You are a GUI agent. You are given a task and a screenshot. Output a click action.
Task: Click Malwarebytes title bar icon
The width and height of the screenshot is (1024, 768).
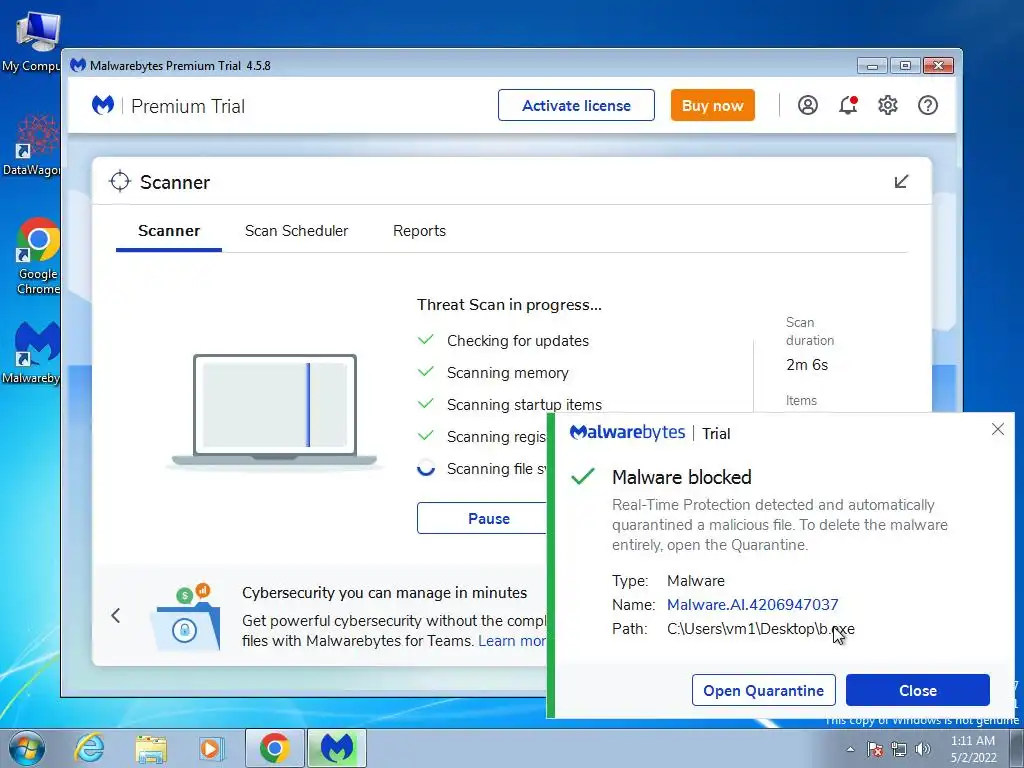tap(78, 65)
